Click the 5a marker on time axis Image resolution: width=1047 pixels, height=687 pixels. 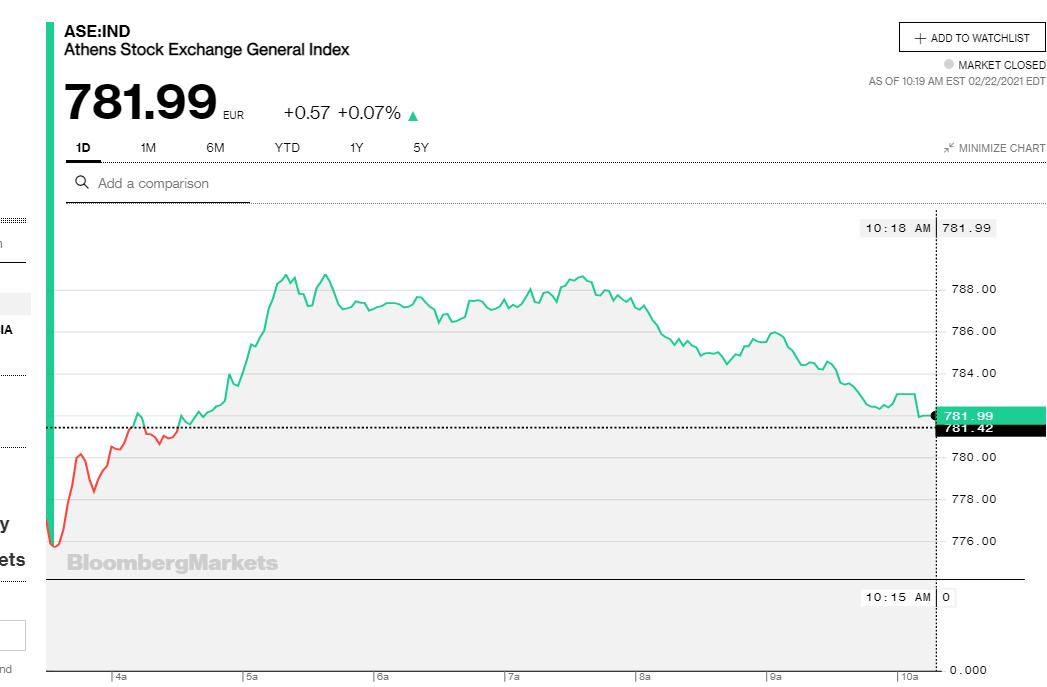coord(251,677)
